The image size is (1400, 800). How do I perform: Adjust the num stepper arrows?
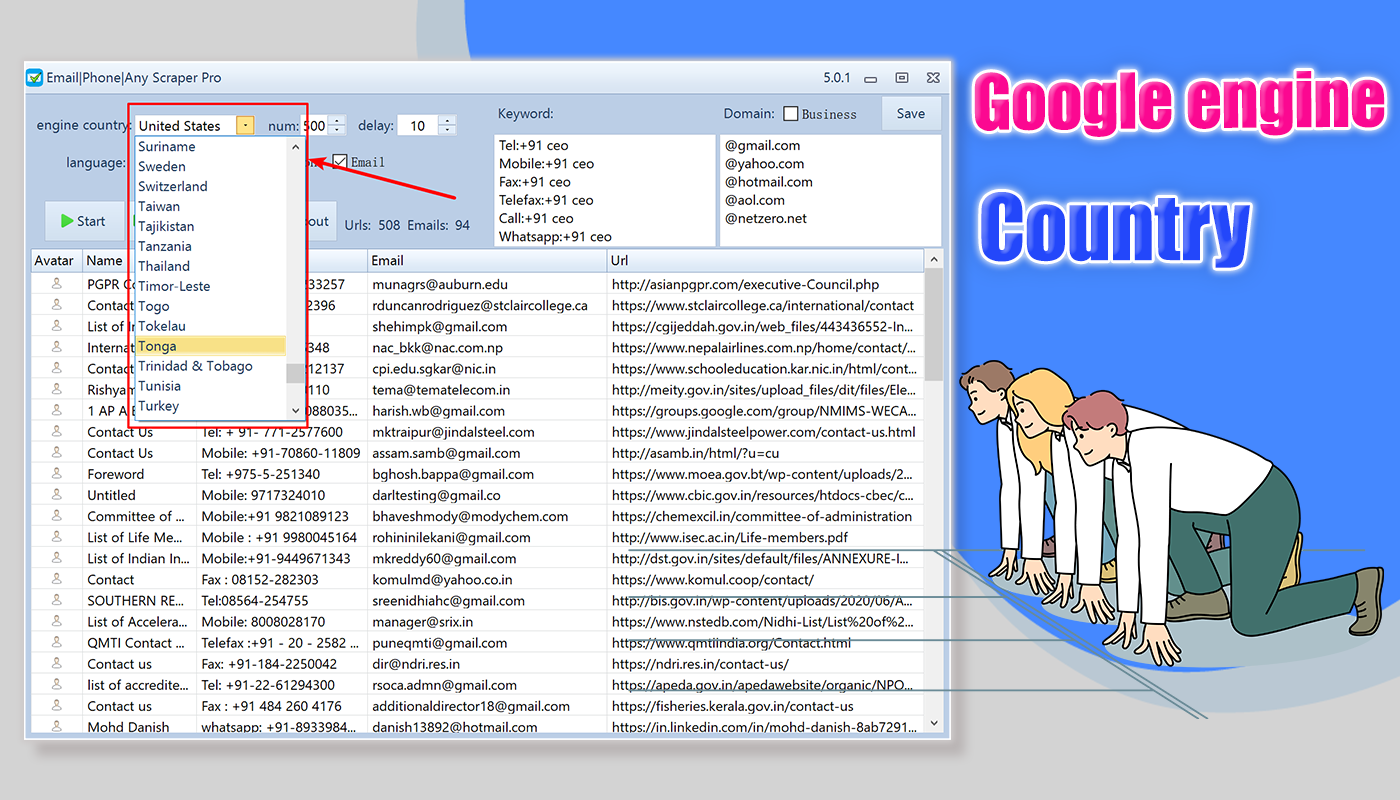tap(337, 125)
